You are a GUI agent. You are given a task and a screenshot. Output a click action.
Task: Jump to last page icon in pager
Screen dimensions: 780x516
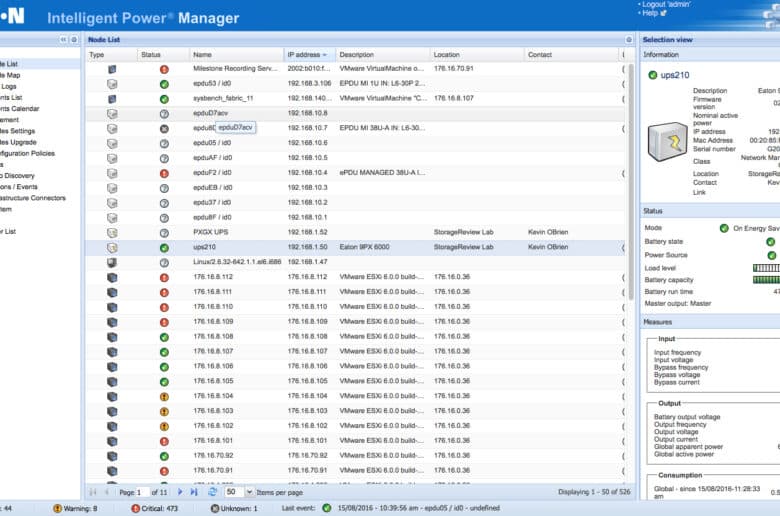click(194, 492)
